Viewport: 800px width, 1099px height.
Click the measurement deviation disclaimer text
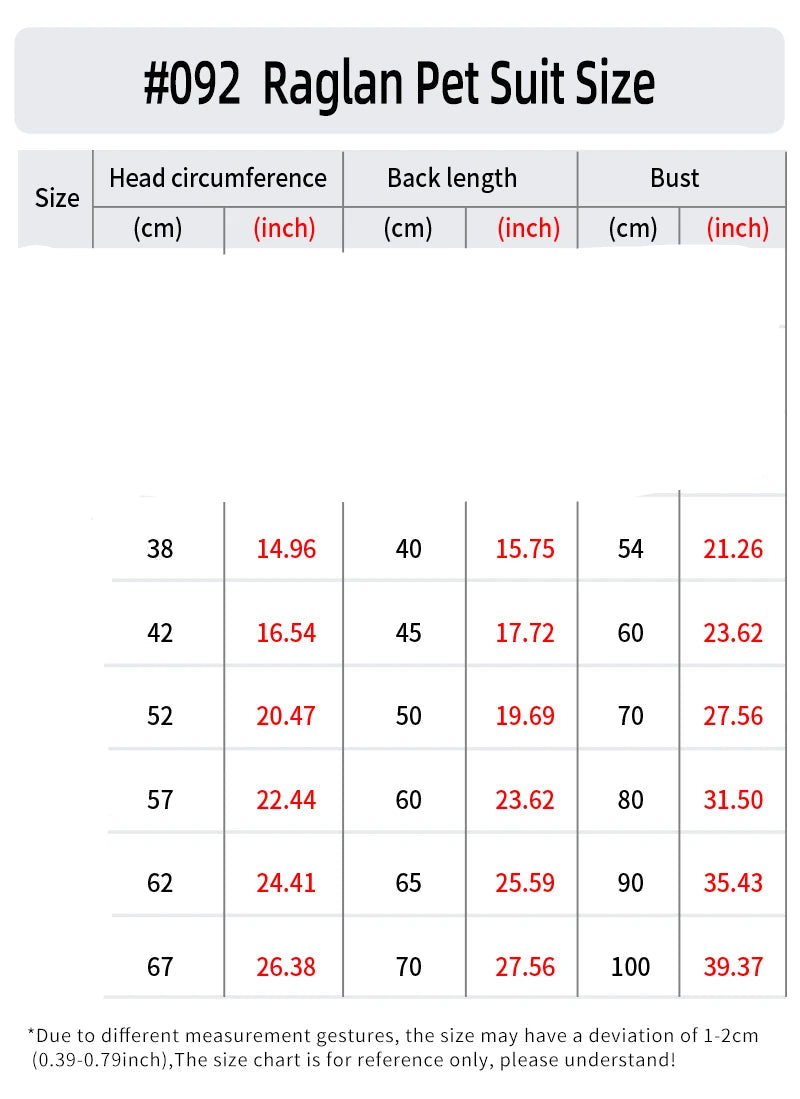click(x=392, y=1047)
